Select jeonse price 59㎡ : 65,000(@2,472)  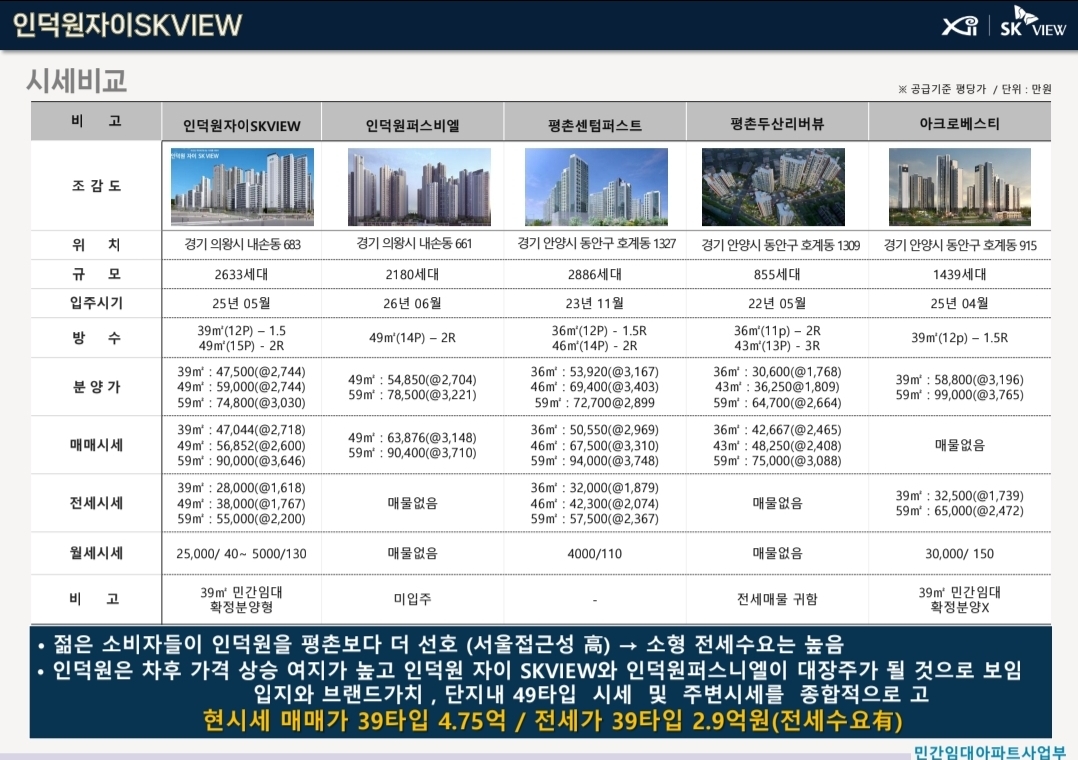click(959, 511)
